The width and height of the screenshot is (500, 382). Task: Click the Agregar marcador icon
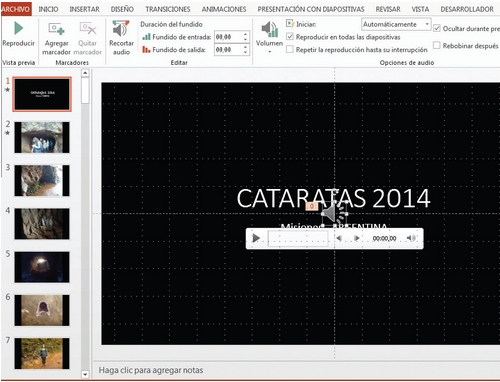pyautogui.click(x=56, y=29)
